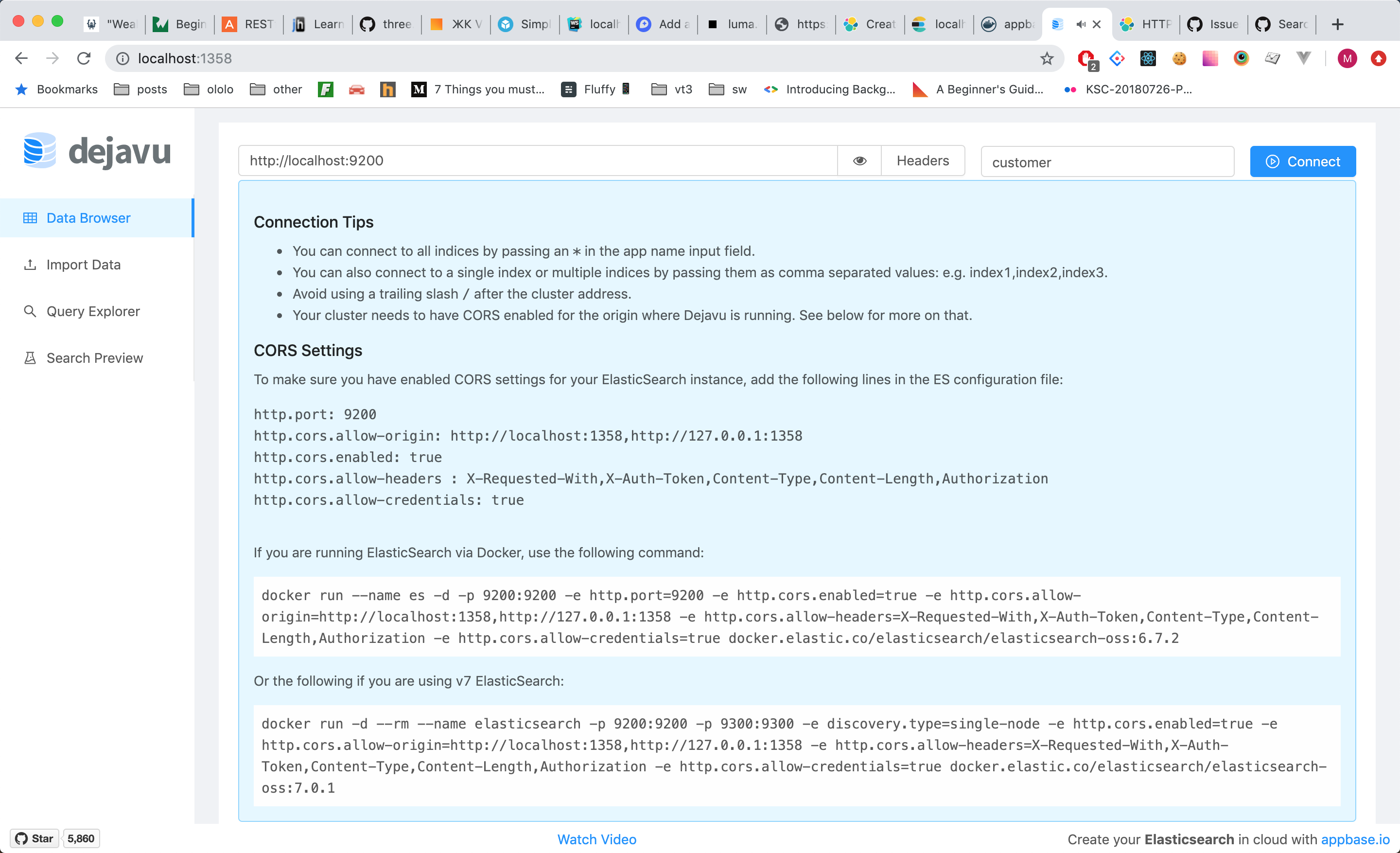This screenshot has height=853, width=1400.
Task: Toggle visibility of the cluster URL
Action: click(x=859, y=160)
